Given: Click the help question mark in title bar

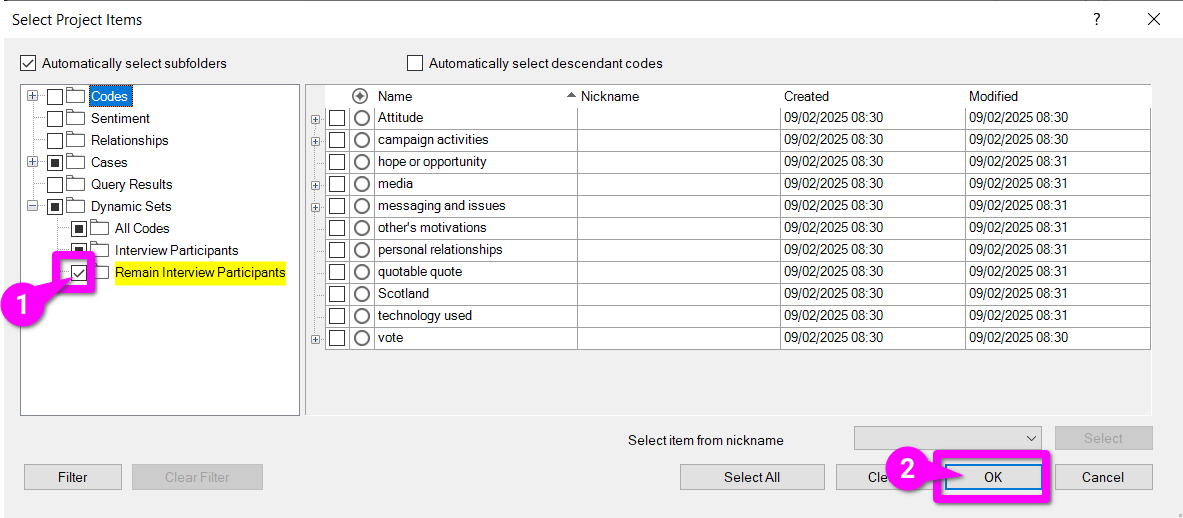Looking at the screenshot, I should click(1096, 20).
